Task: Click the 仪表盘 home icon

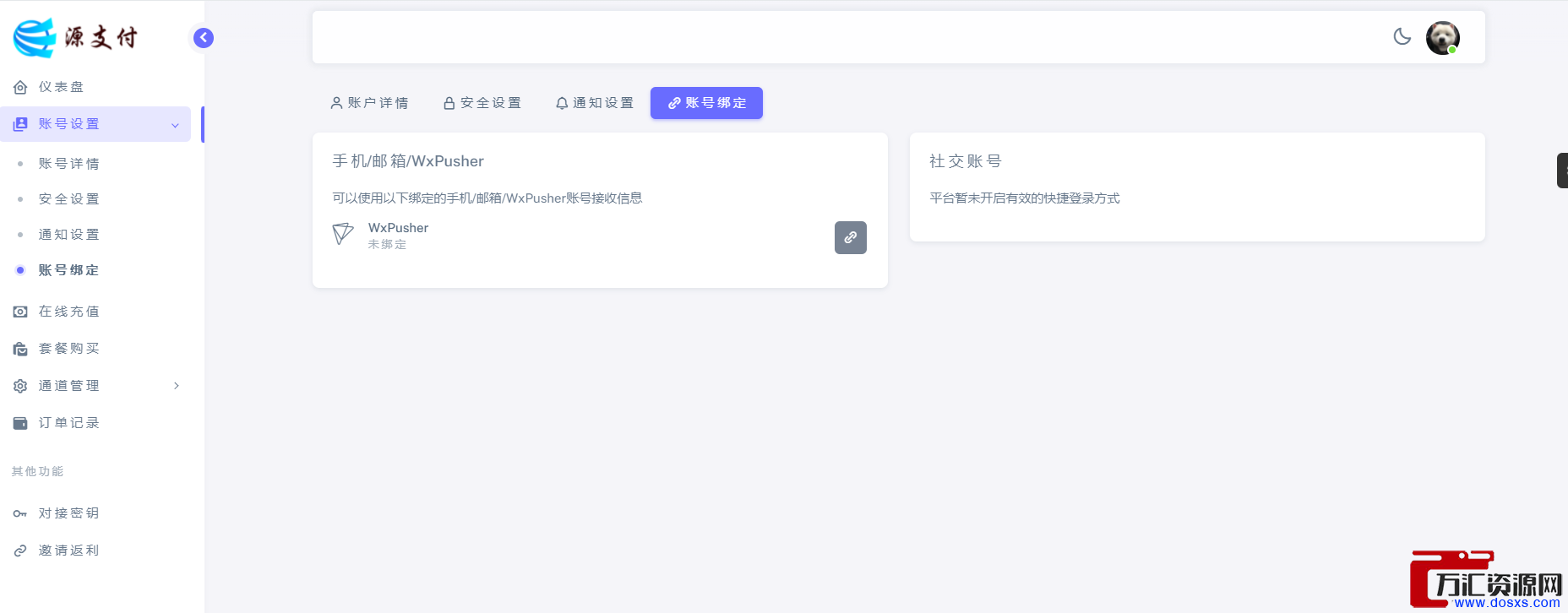Action: (x=20, y=87)
